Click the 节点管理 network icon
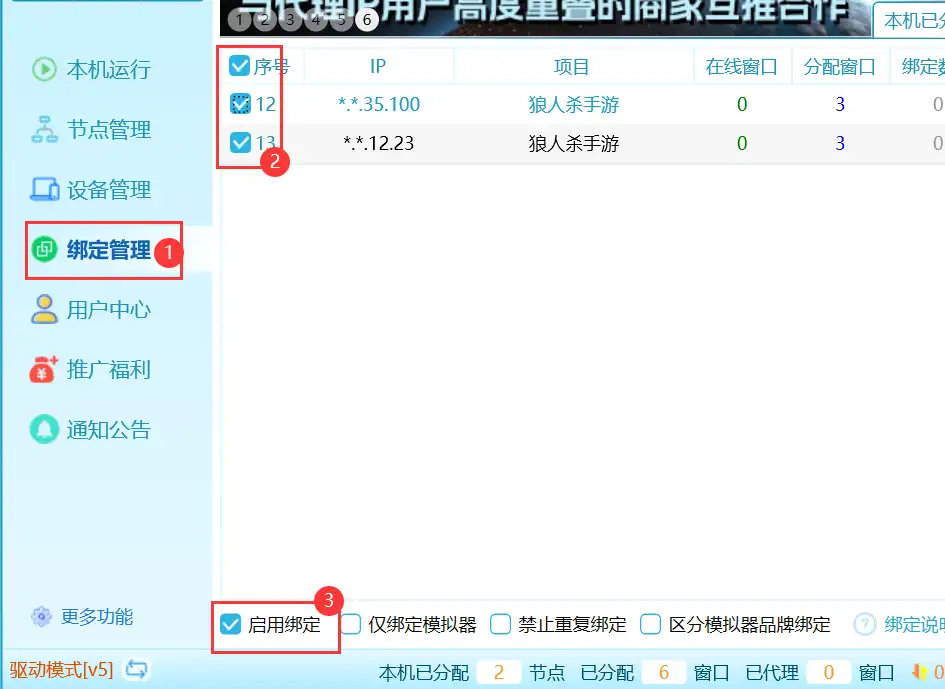 44,129
